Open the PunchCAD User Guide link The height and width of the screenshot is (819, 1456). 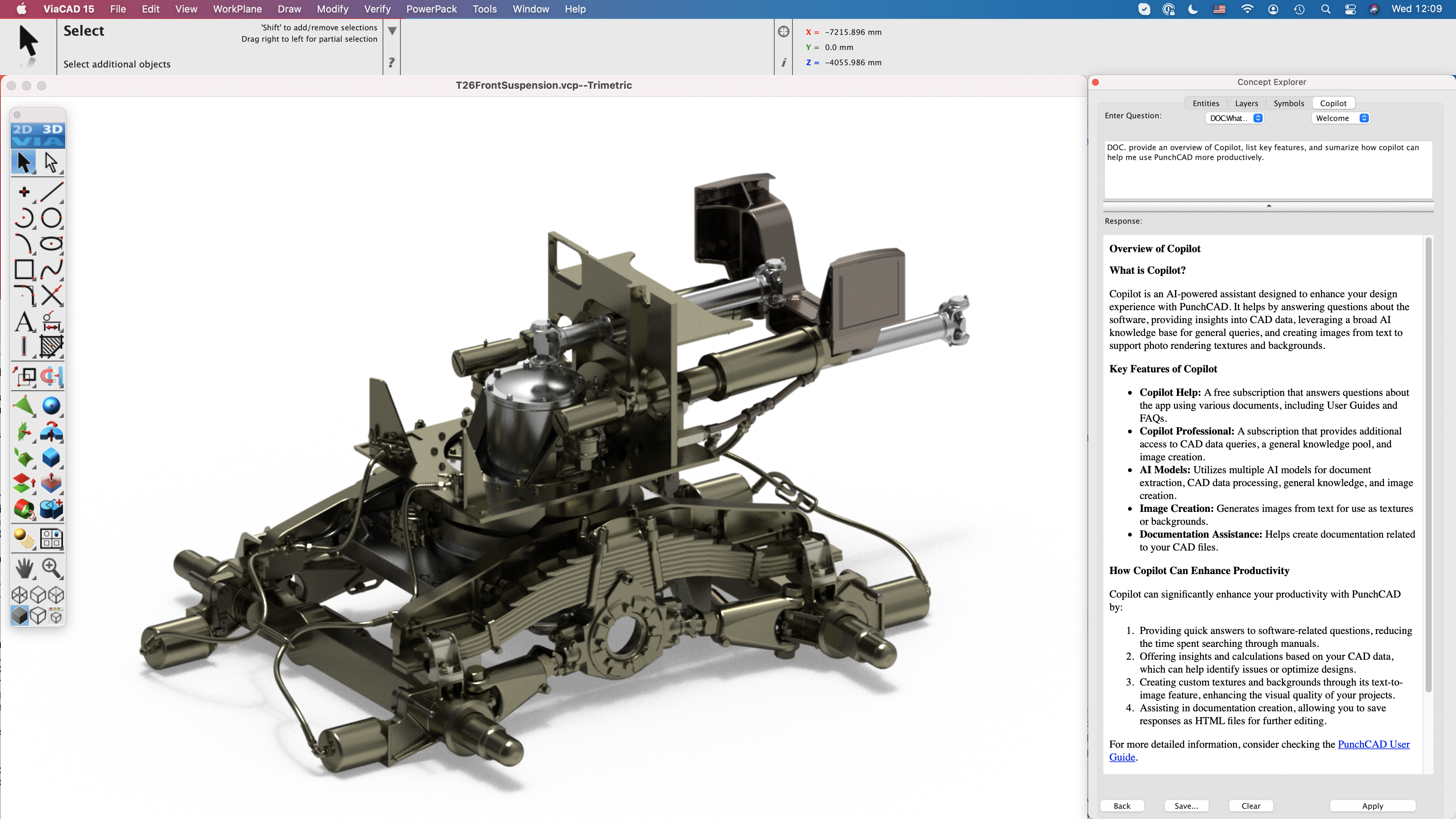[1373, 744]
